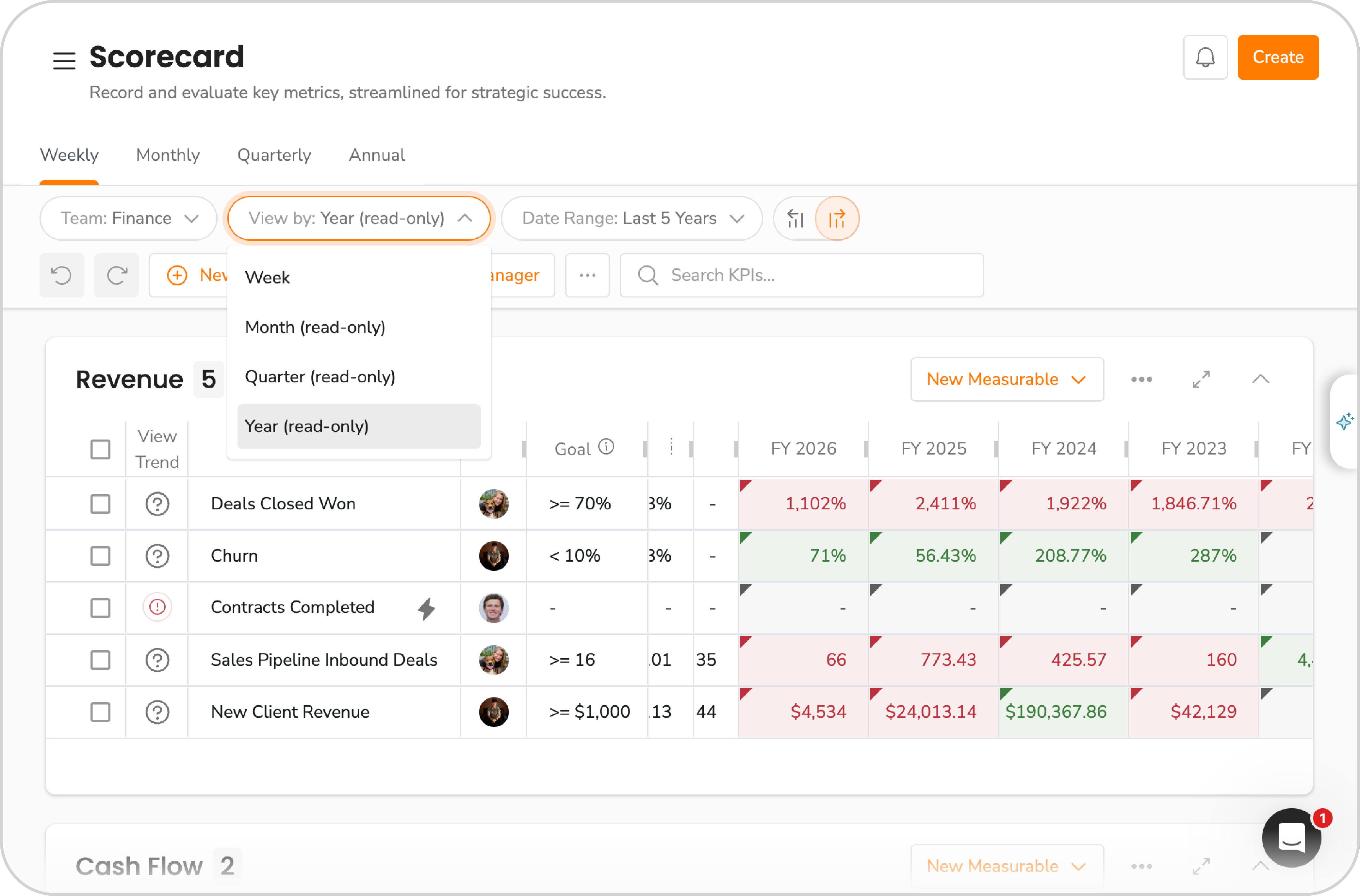Screen dimensions: 1360x896
Task: Open the Team: Finance dropdown
Action: click(x=129, y=218)
